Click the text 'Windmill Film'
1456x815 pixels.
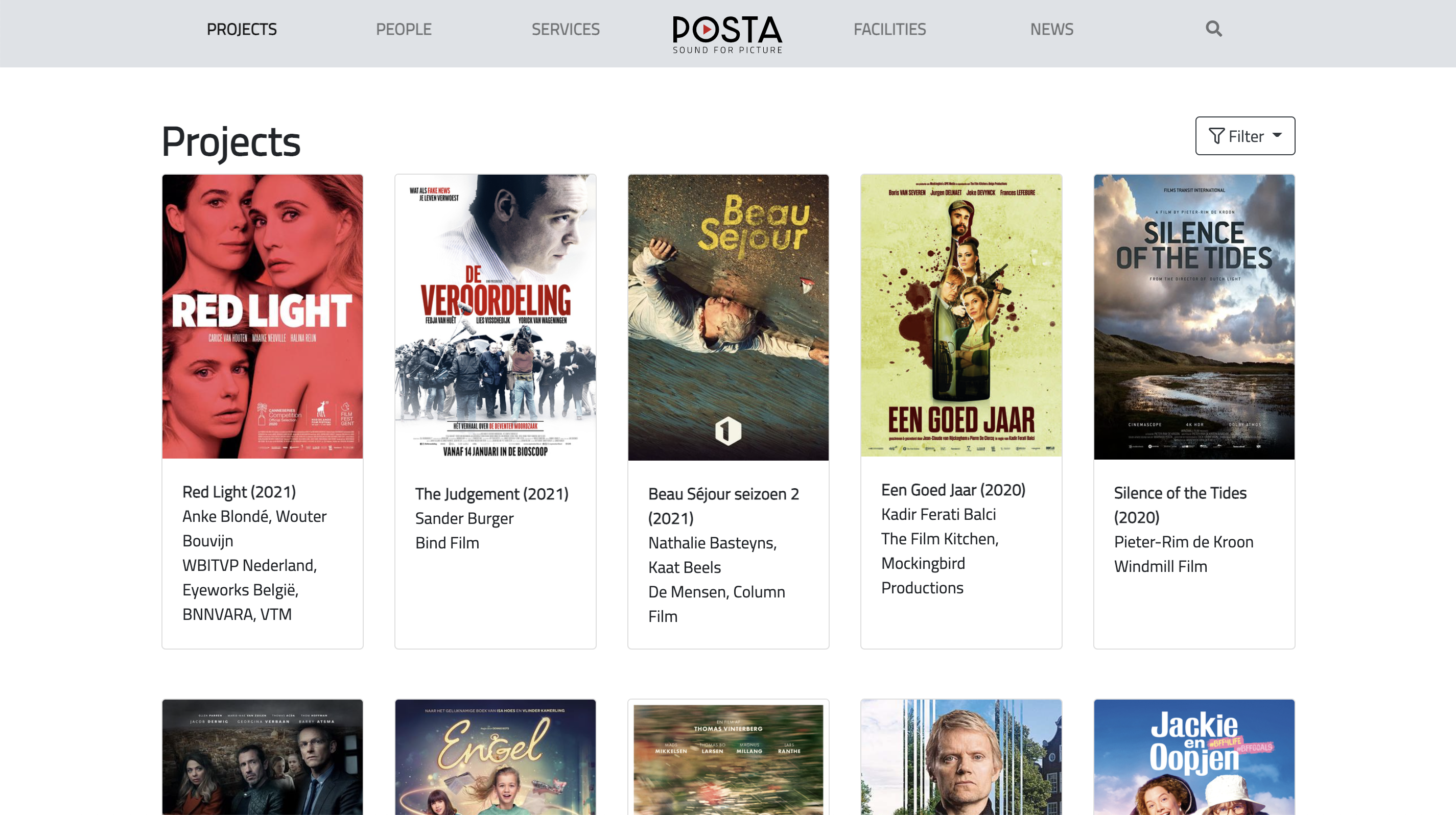(x=1160, y=566)
